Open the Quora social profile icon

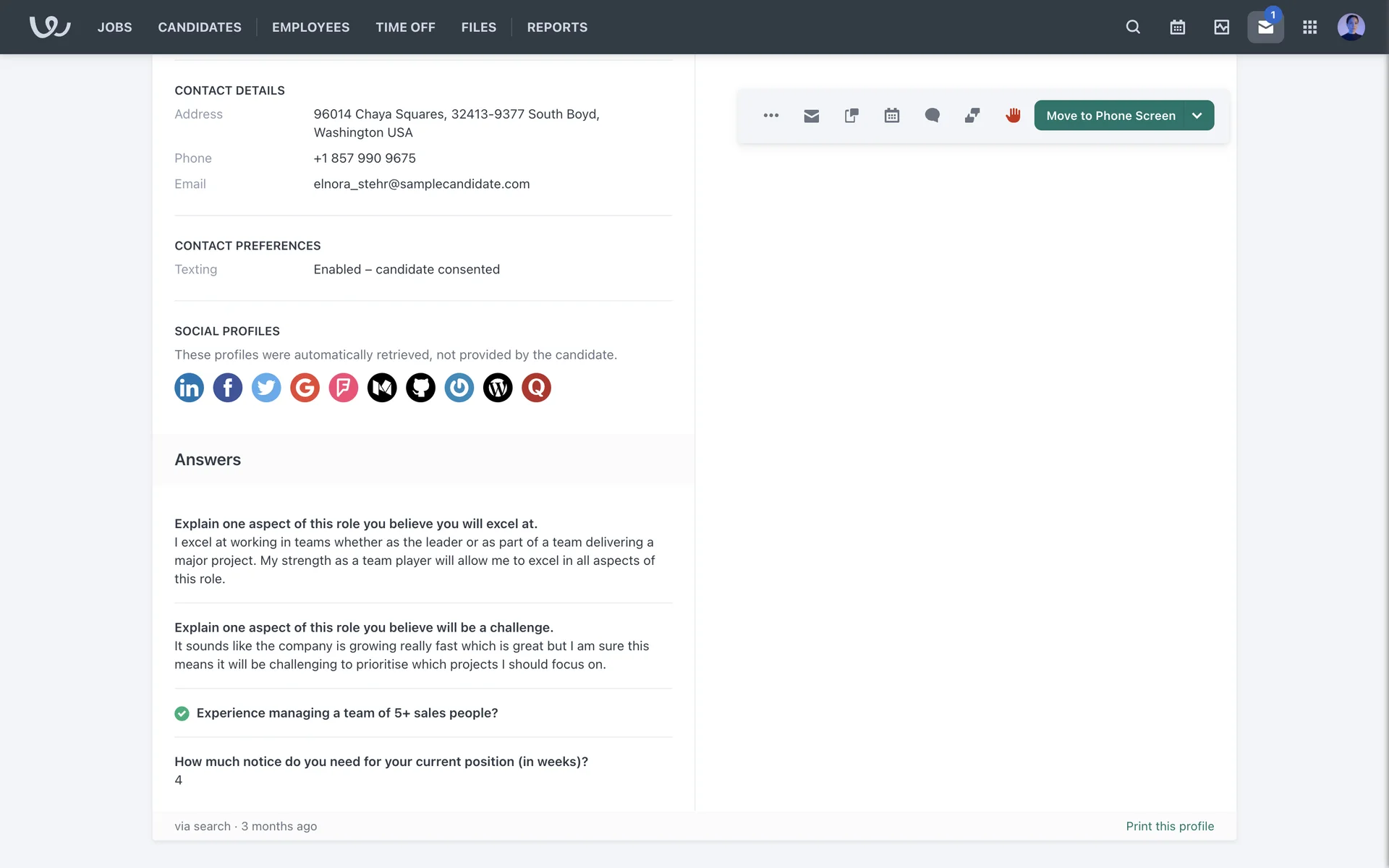[536, 388]
